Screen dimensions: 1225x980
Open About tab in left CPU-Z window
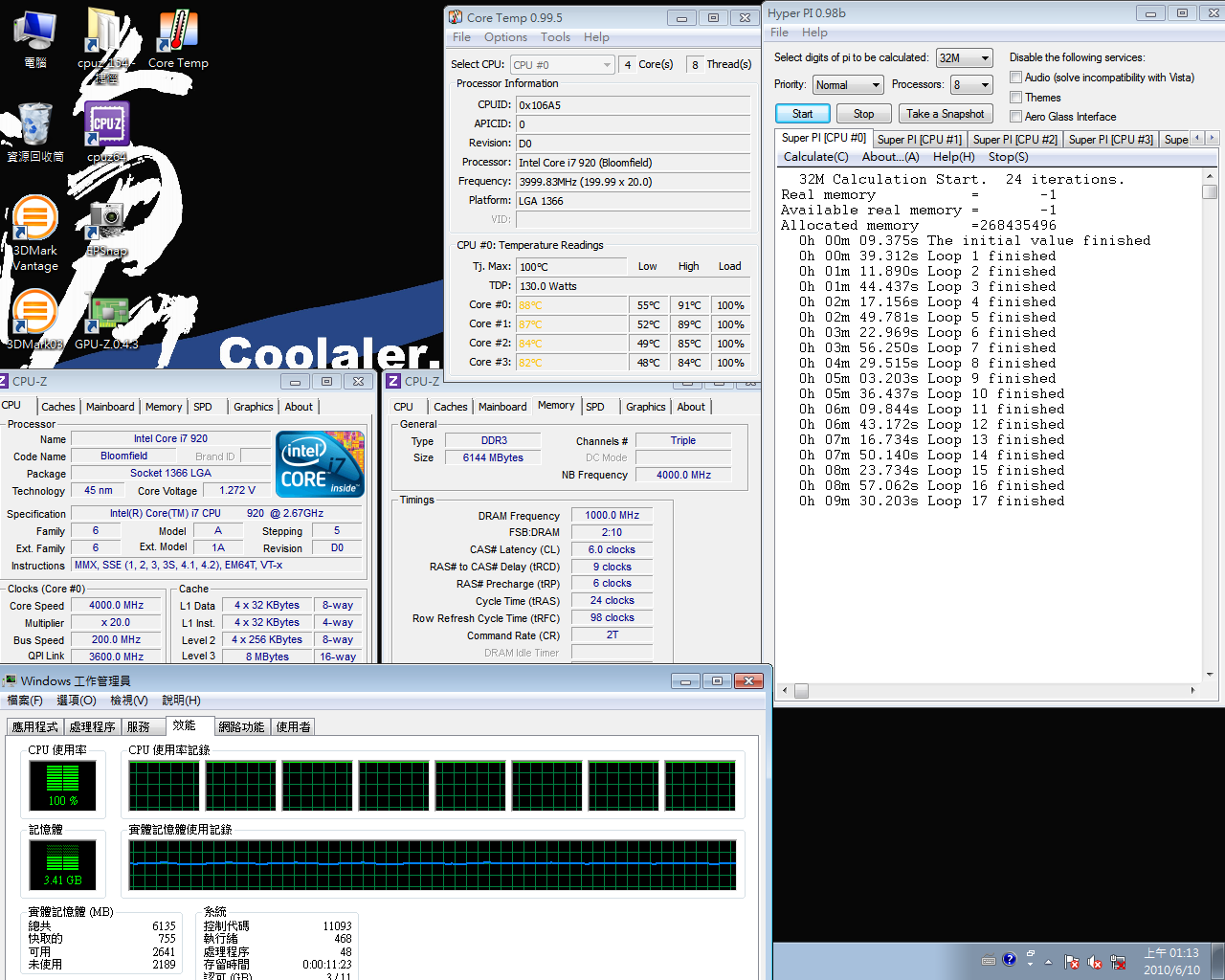(x=299, y=407)
